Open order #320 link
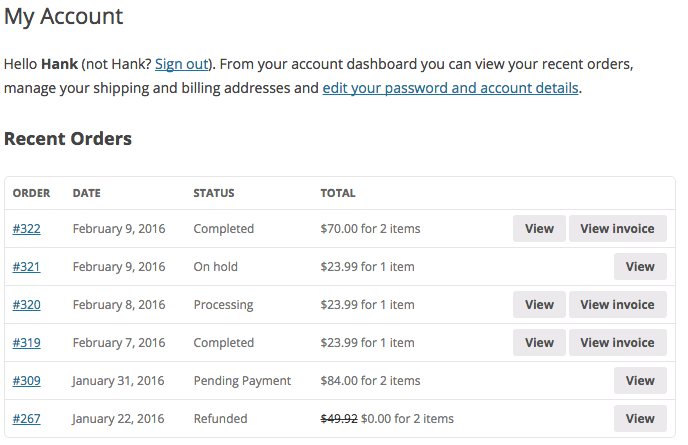The width and height of the screenshot is (688, 445). (27, 305)
